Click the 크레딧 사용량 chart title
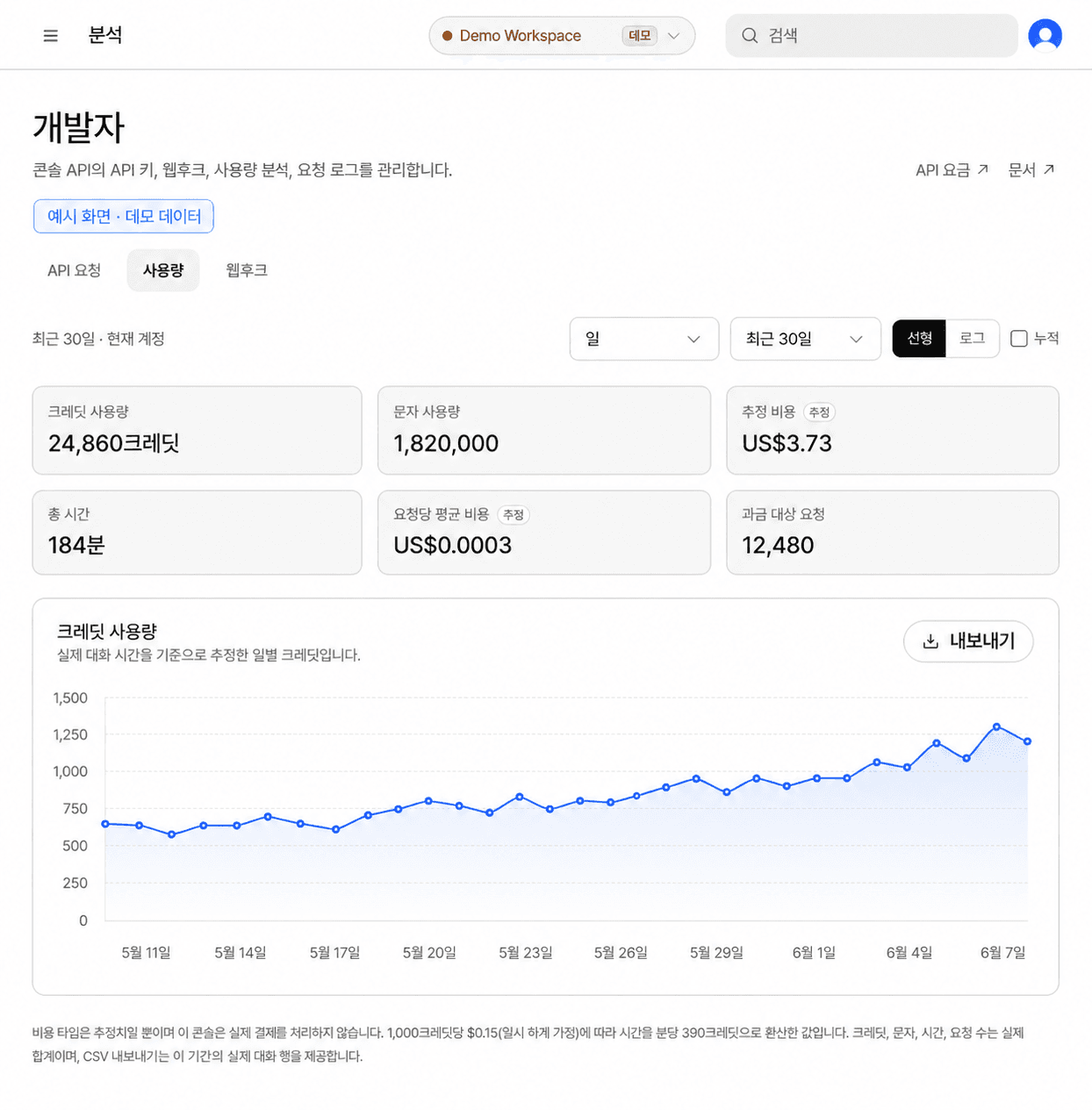 click(x=106, y=631)
